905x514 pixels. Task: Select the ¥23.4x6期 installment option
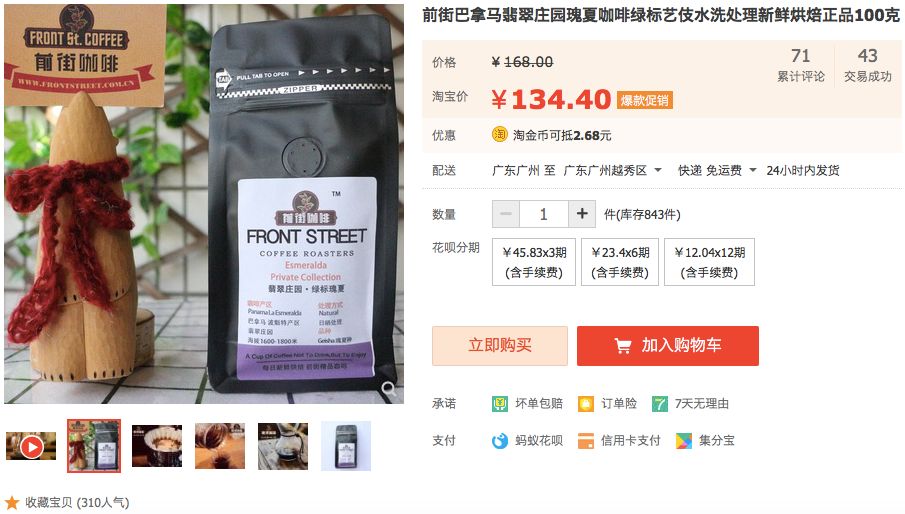pos(620,262)
